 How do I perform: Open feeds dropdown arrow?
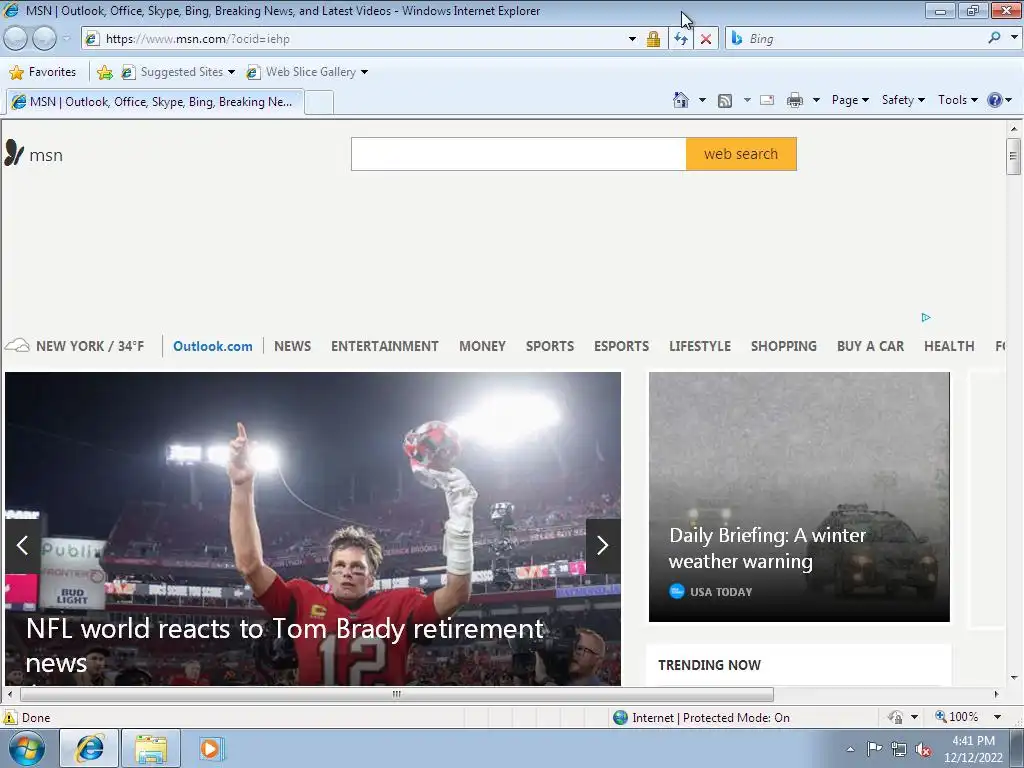pos(746,100)
